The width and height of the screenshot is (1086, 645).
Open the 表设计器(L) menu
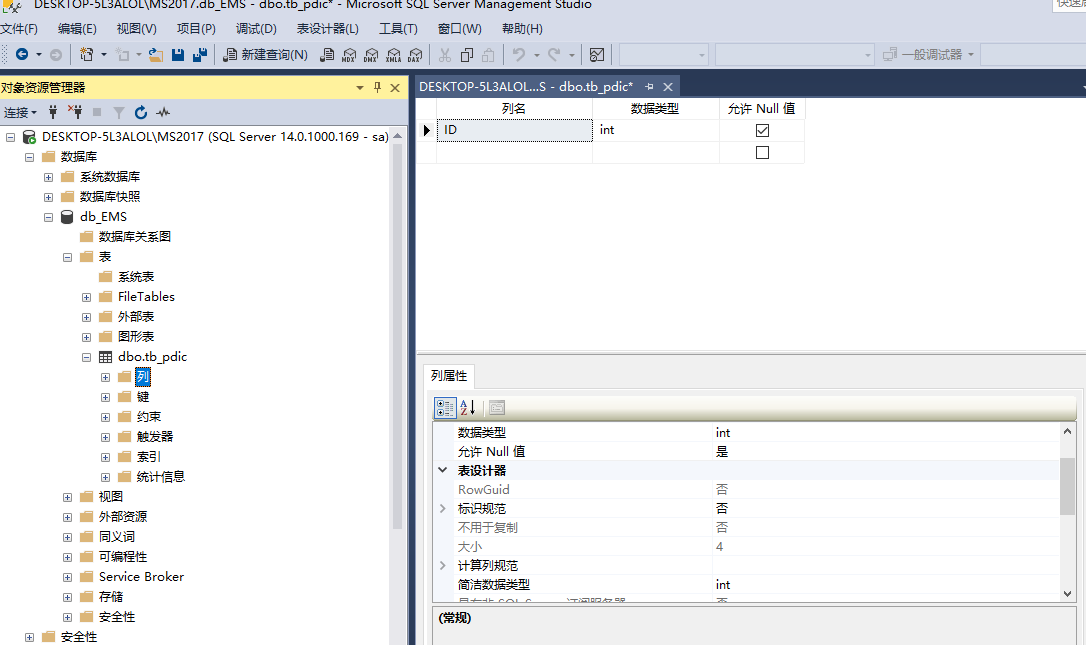click(x=328, y=28)
